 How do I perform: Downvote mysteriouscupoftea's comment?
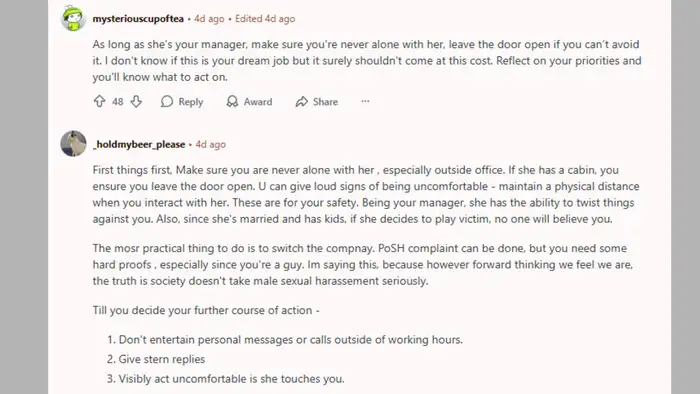(x=136, y=102)
